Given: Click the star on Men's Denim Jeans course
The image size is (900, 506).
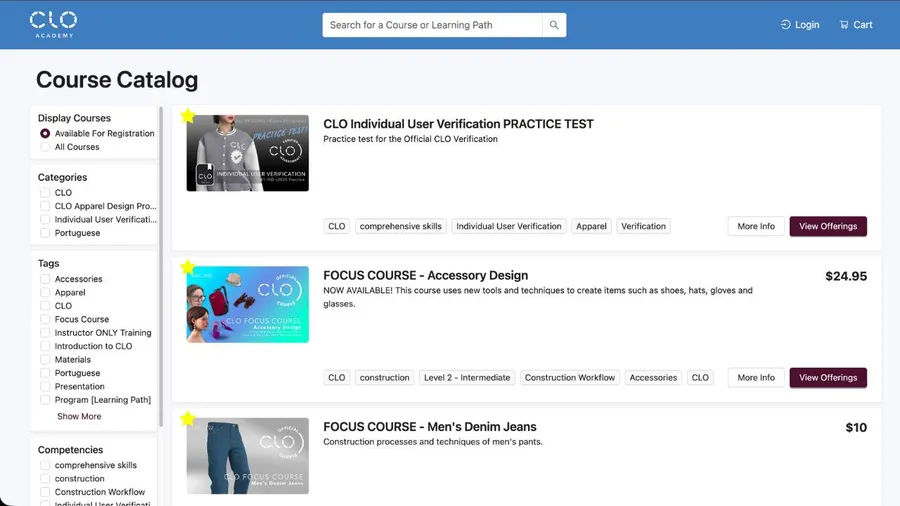Looking at the screenshot, I should pyautogui.click(x=188, y=419).
